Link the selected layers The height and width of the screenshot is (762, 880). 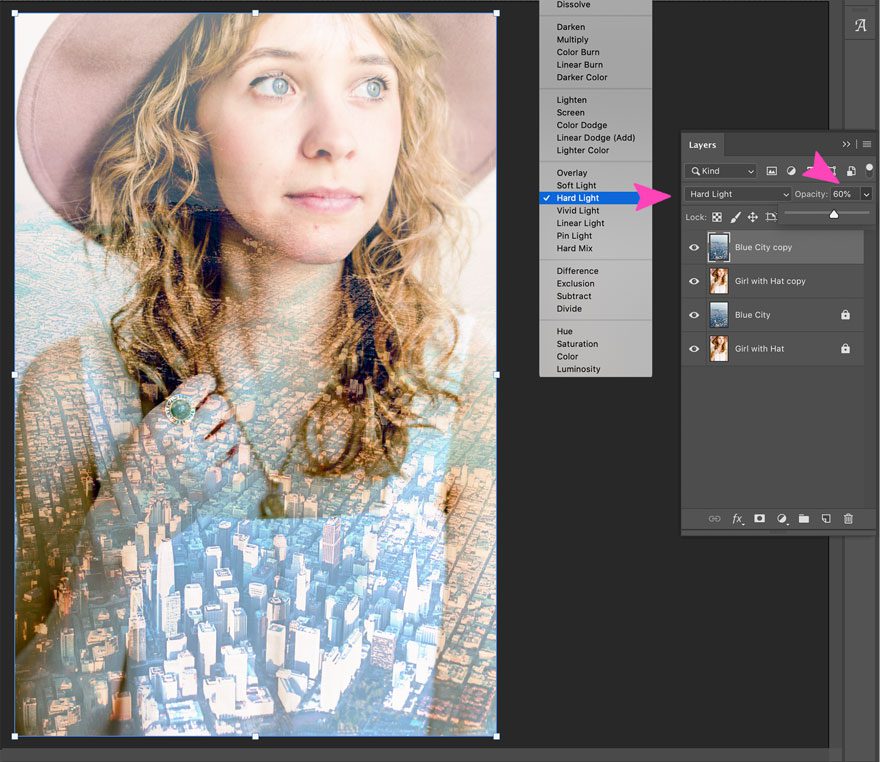click(x=715, y=518)
